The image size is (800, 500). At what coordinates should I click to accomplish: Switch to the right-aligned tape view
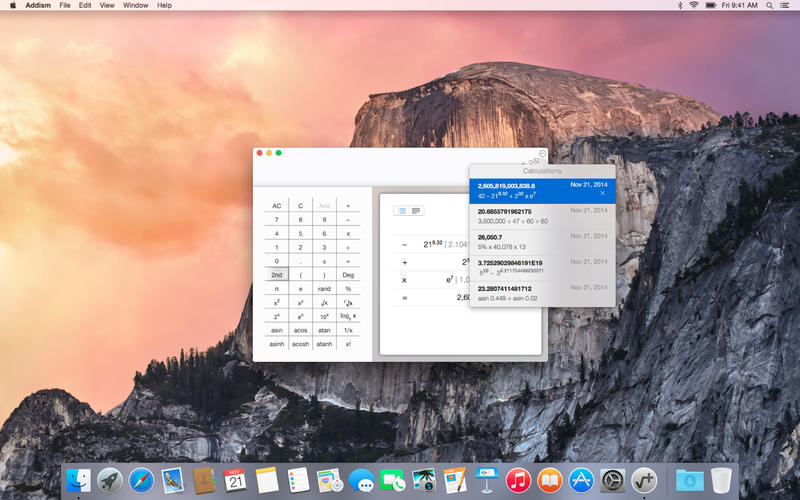(x=416, y=211)
